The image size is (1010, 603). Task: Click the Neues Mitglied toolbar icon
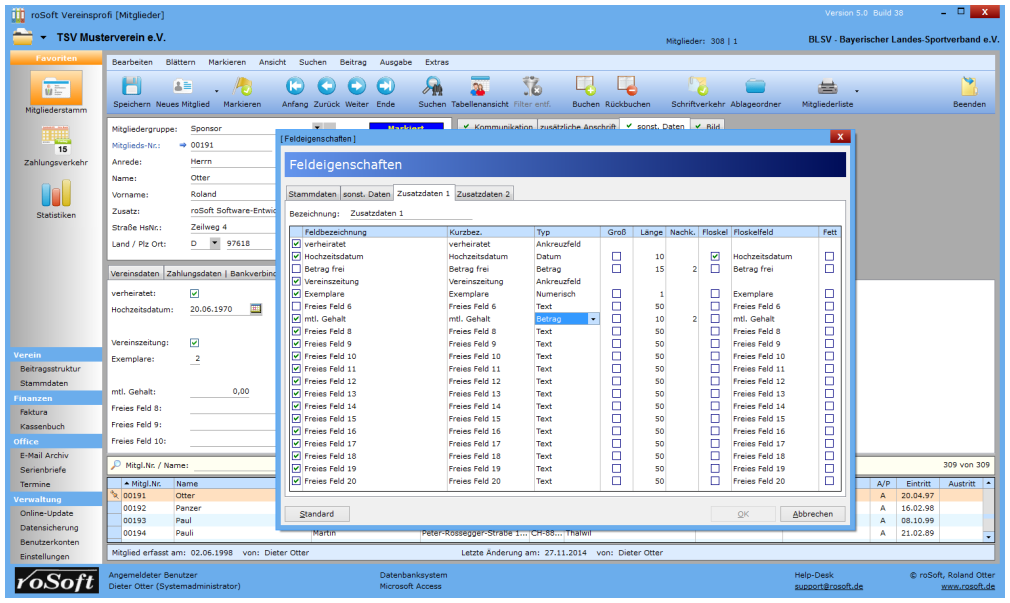182,87
